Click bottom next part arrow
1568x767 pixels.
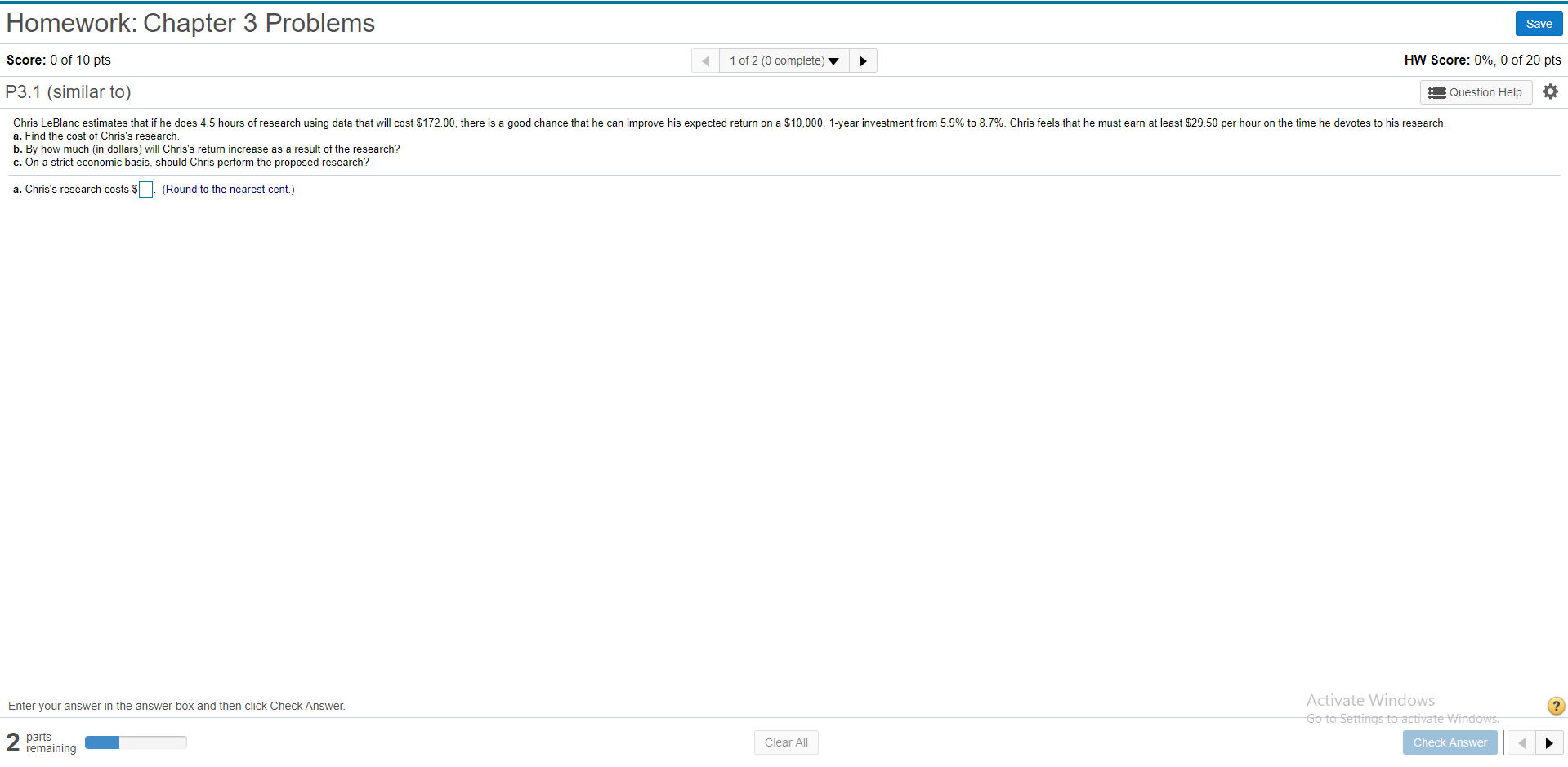click(1549, 742)
